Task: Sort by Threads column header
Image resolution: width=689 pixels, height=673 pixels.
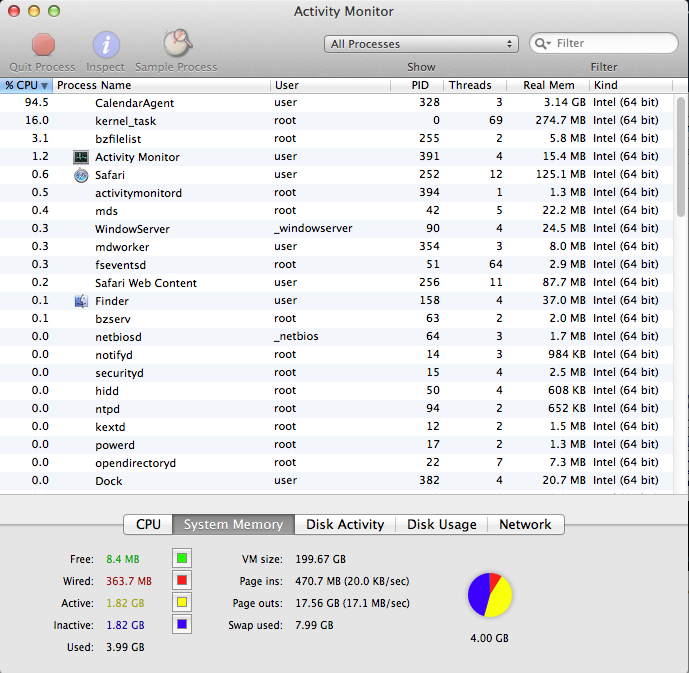Action: (475, 85)
